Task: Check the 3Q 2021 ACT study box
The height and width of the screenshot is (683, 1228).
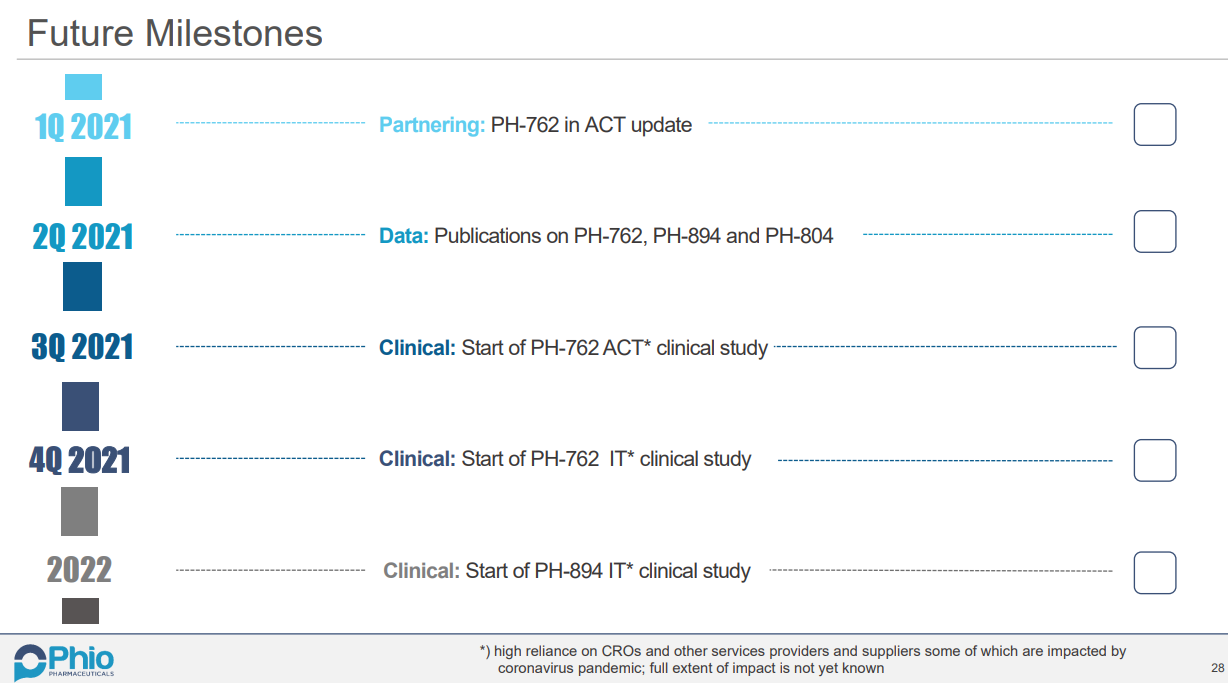Action: pos(1154,348)
